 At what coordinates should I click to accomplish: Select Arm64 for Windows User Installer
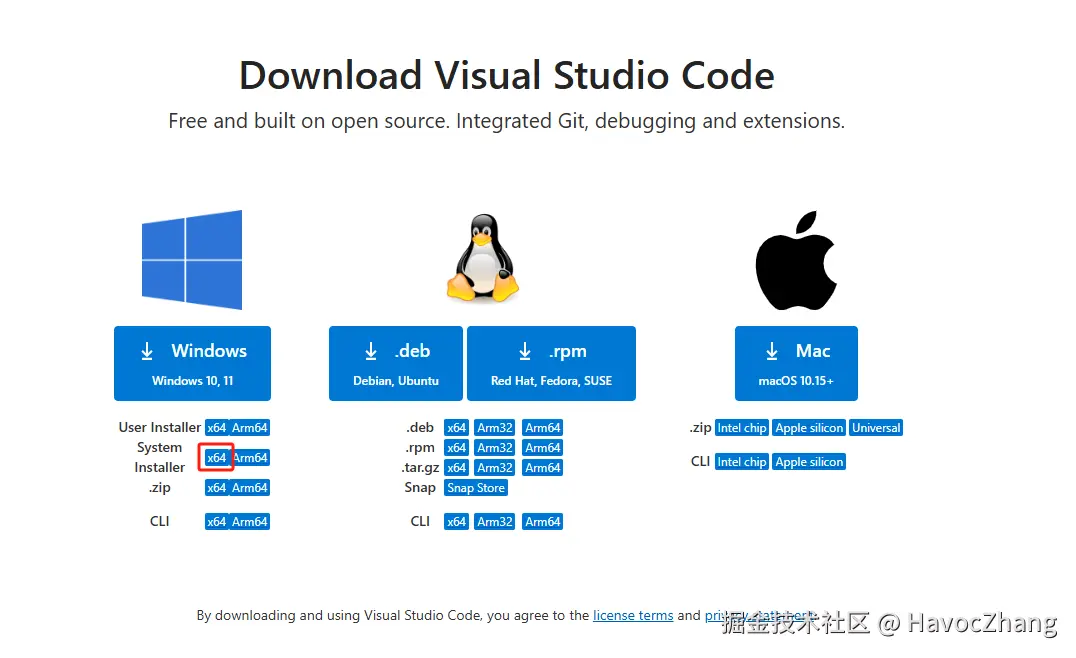click(249, 427)
